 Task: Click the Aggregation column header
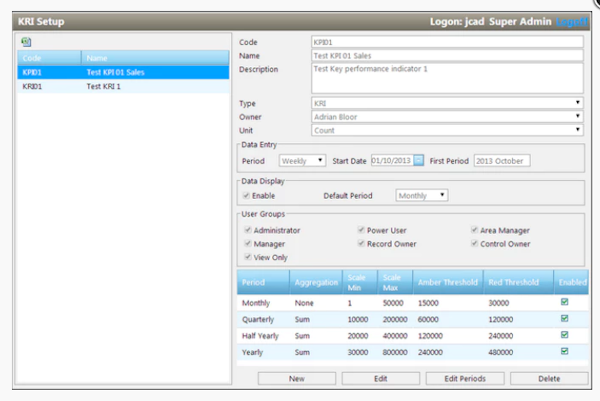[316, 282]
